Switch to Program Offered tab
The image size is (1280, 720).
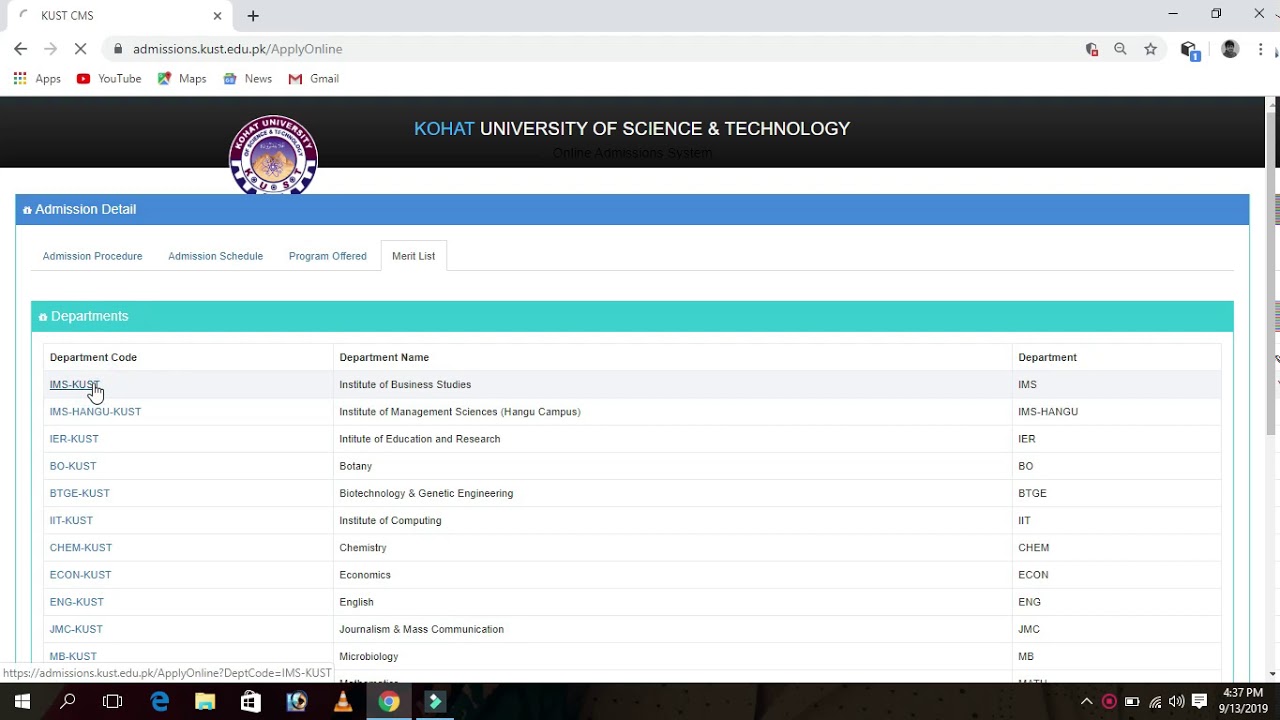(x=327, y=256)
